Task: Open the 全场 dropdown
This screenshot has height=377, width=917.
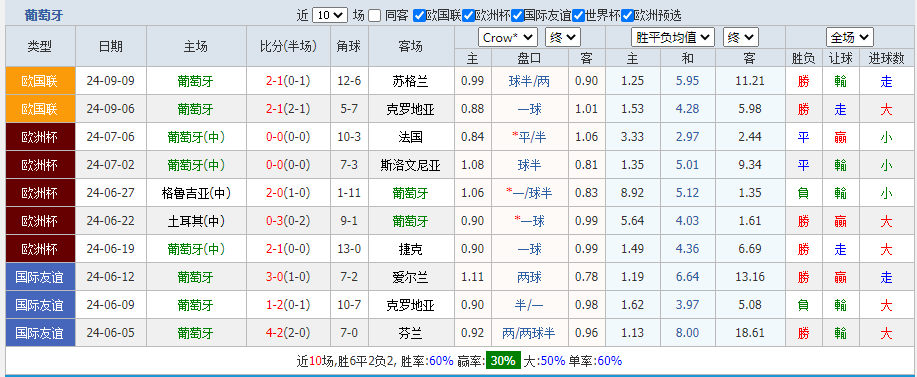Action: (850, 38)
